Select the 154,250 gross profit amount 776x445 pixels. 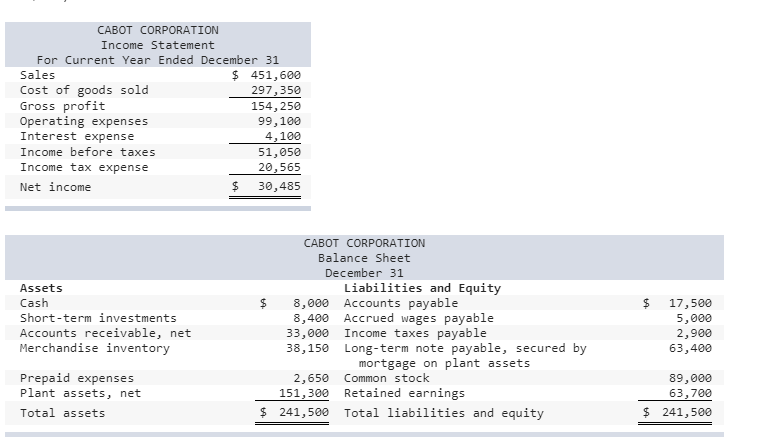pyautogui.click(x=276, y=106)
